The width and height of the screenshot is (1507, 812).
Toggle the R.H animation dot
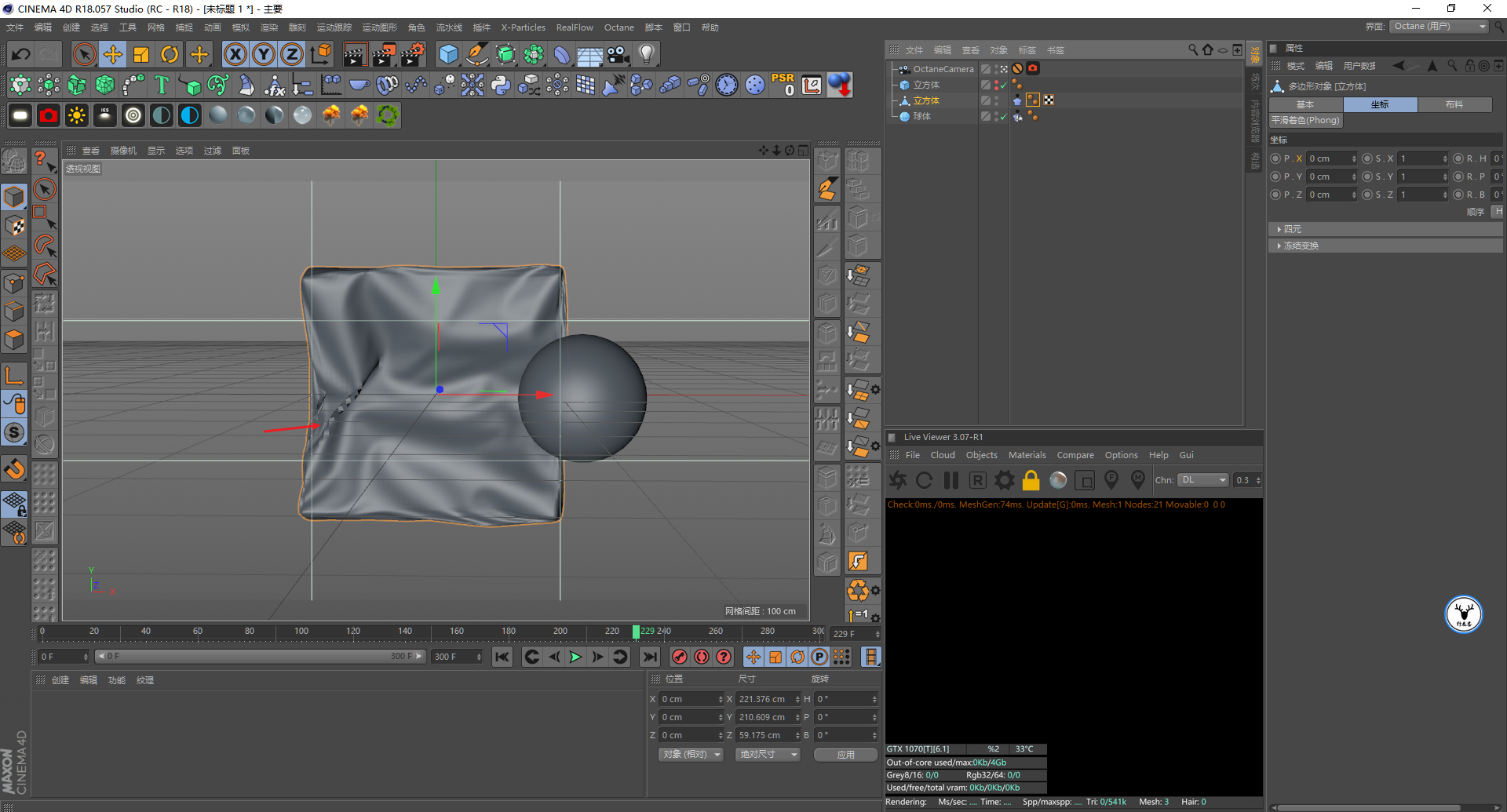point(1458,158)
